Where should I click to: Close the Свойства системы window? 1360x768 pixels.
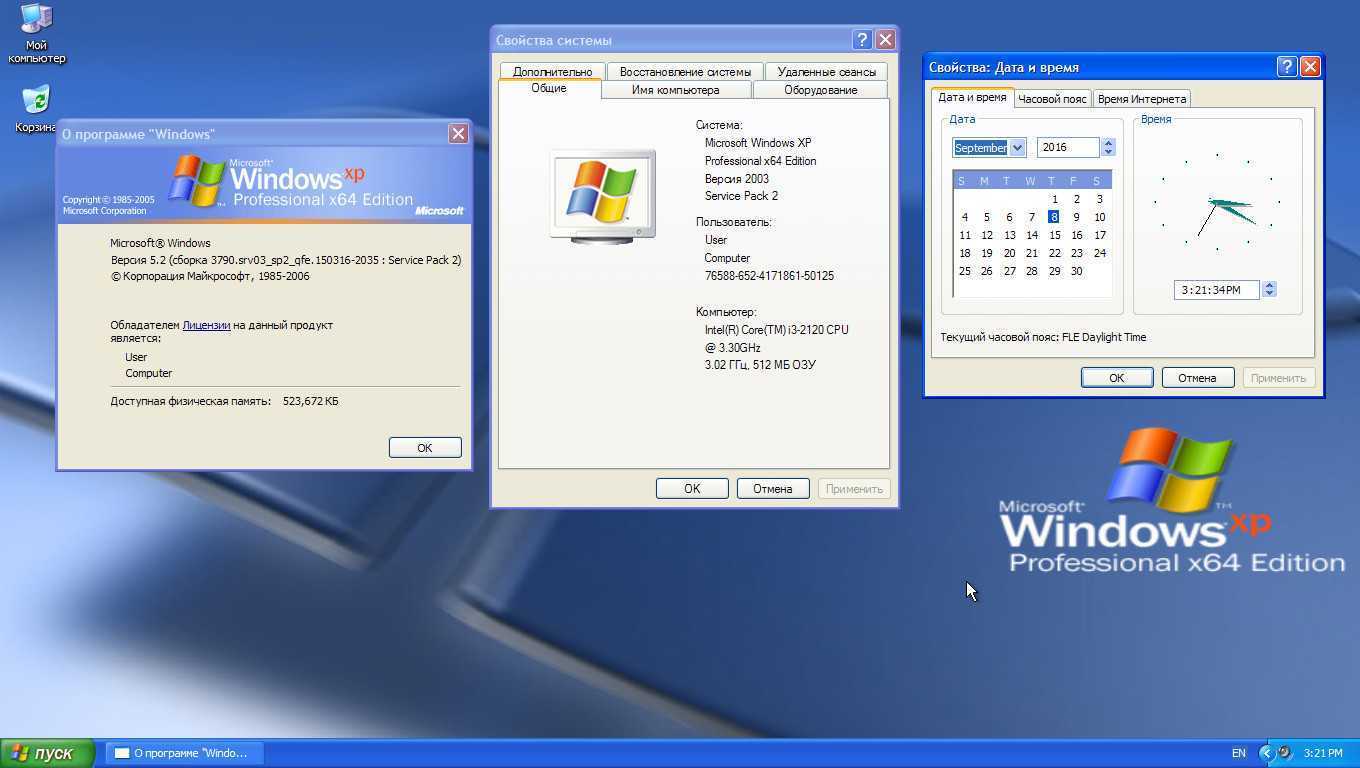[x=885, y=40]
